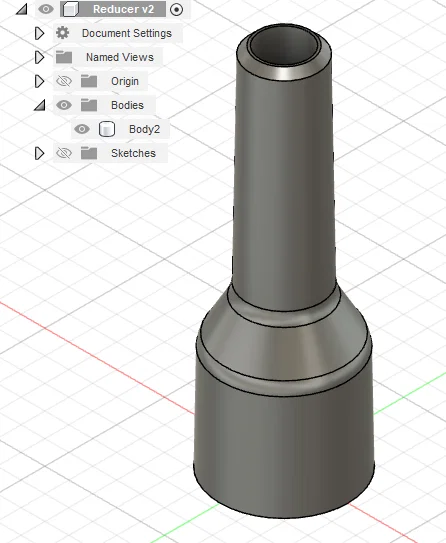The image size is (446, 543).
Task: Click the Document Settings gear icon
Action: [x=63, y=33]
